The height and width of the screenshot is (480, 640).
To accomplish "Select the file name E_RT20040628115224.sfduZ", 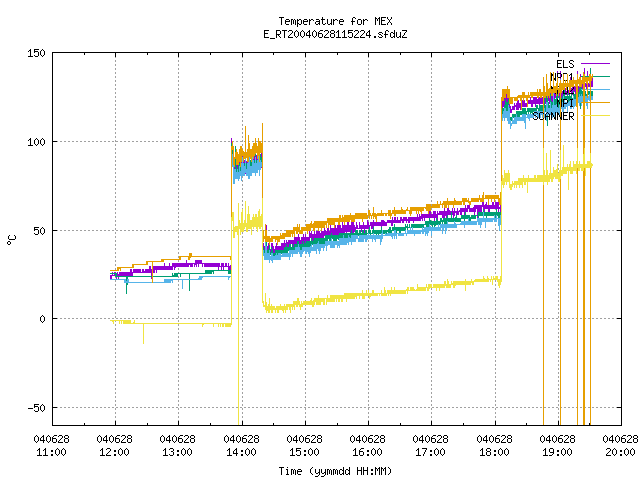I will [x=335, y=34].
